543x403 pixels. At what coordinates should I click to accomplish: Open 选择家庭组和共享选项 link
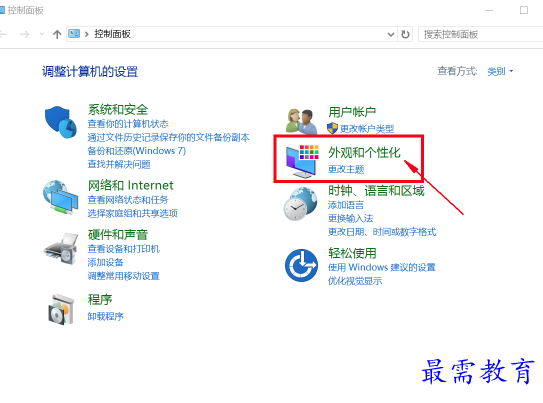pos(132,213)
